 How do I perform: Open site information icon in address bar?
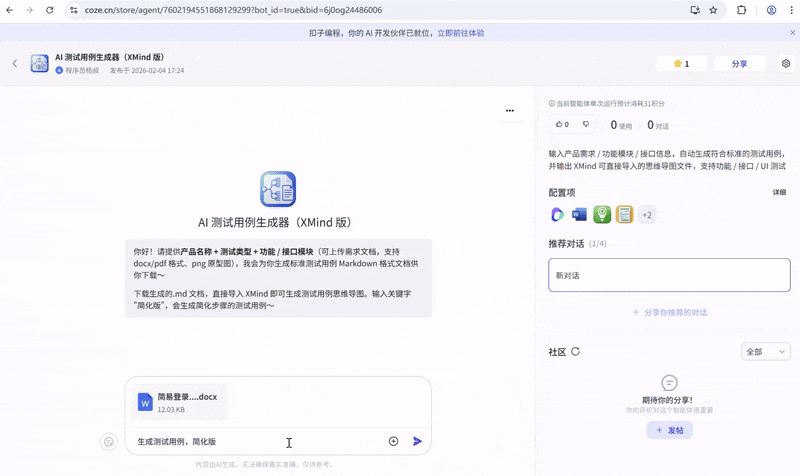[x=74, y=10]
